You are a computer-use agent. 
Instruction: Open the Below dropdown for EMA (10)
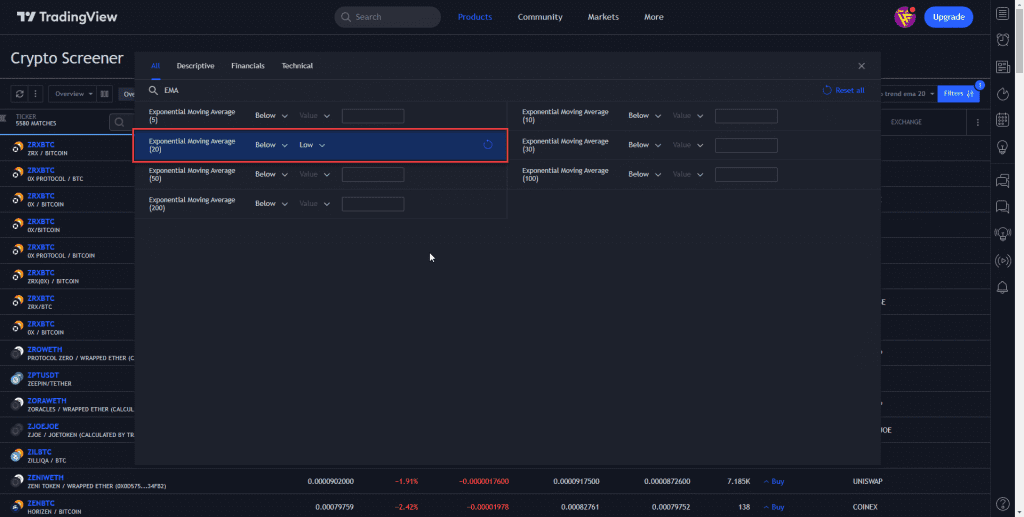[645, 116]
